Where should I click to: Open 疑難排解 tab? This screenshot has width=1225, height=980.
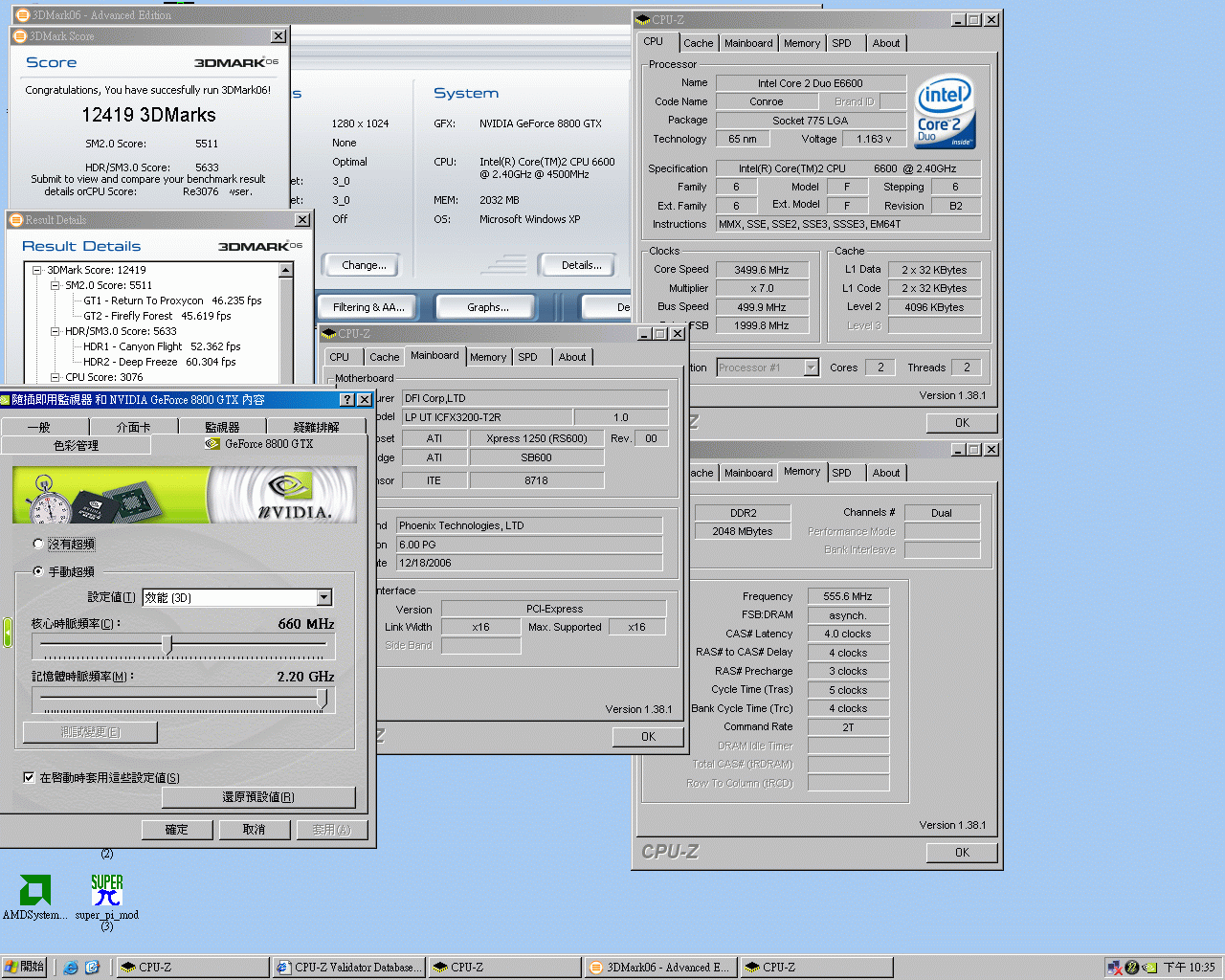(x=317, y=427)
